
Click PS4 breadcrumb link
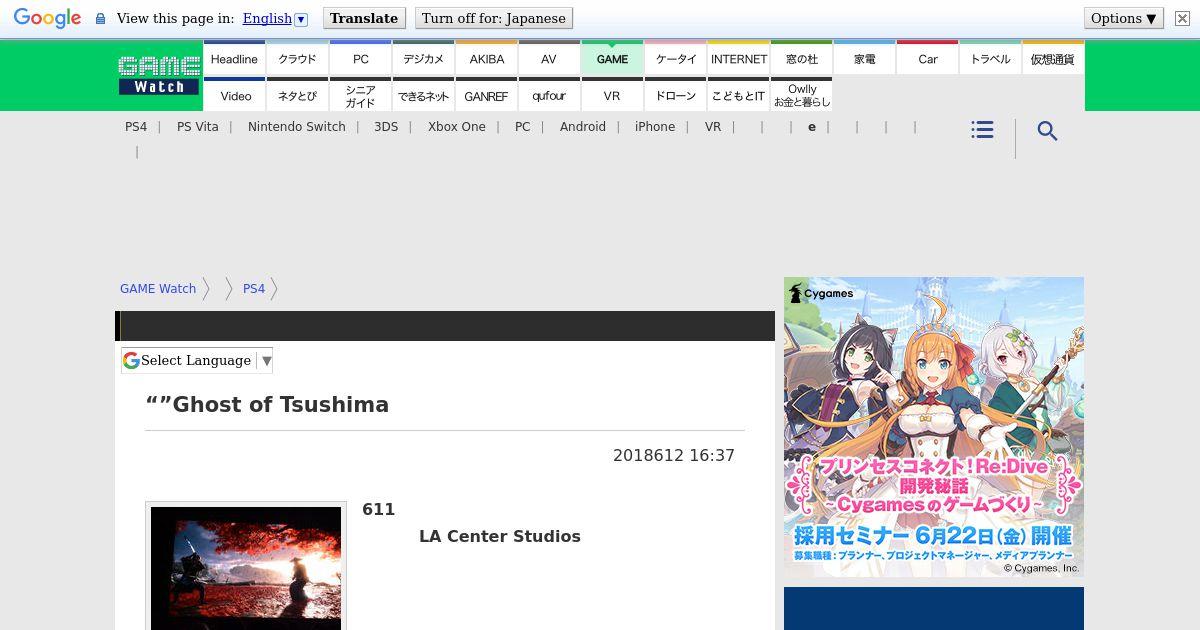tap(254, 289)
